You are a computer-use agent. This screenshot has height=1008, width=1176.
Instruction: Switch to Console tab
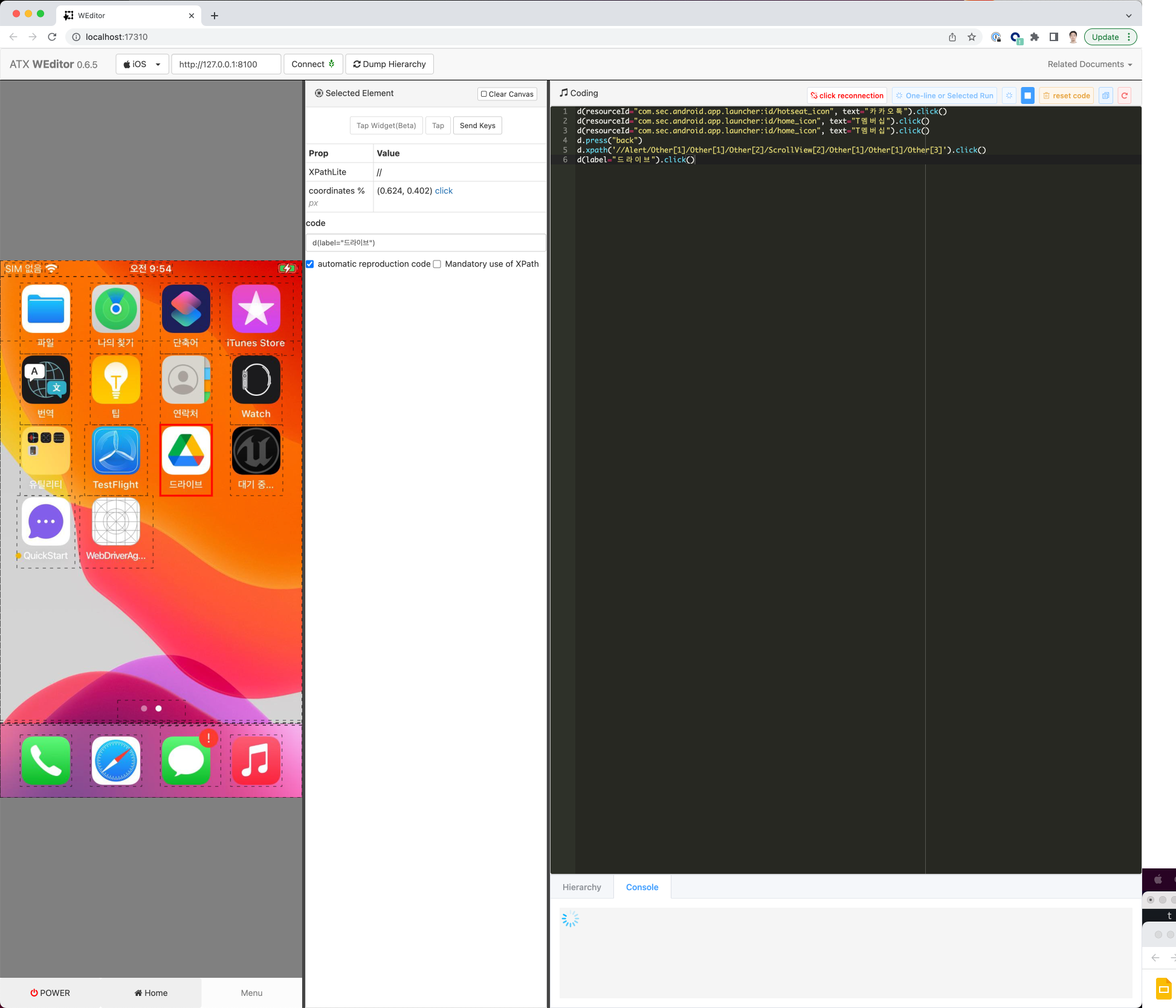tap(642, 887)
